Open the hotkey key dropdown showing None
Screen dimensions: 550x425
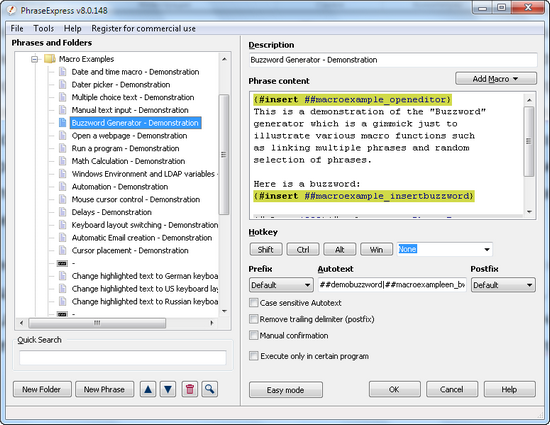(444, 249)
